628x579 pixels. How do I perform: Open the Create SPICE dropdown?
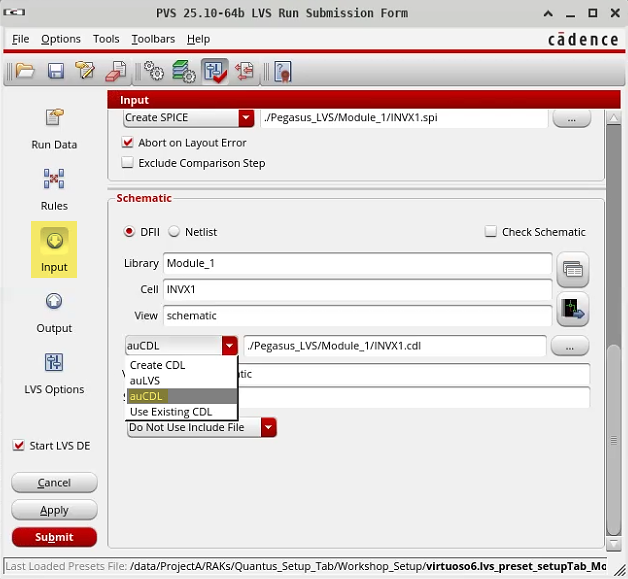point(188,118)
